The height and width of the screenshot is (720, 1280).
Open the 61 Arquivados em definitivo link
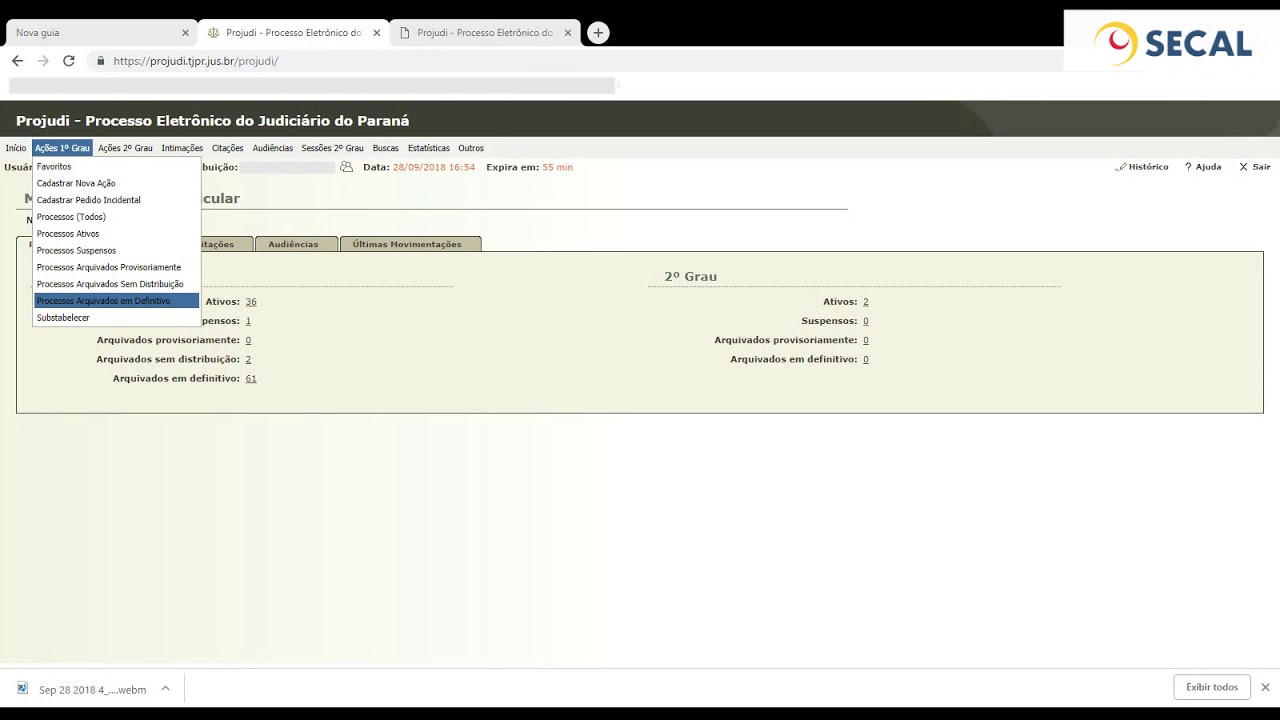(x=251, y=379)
